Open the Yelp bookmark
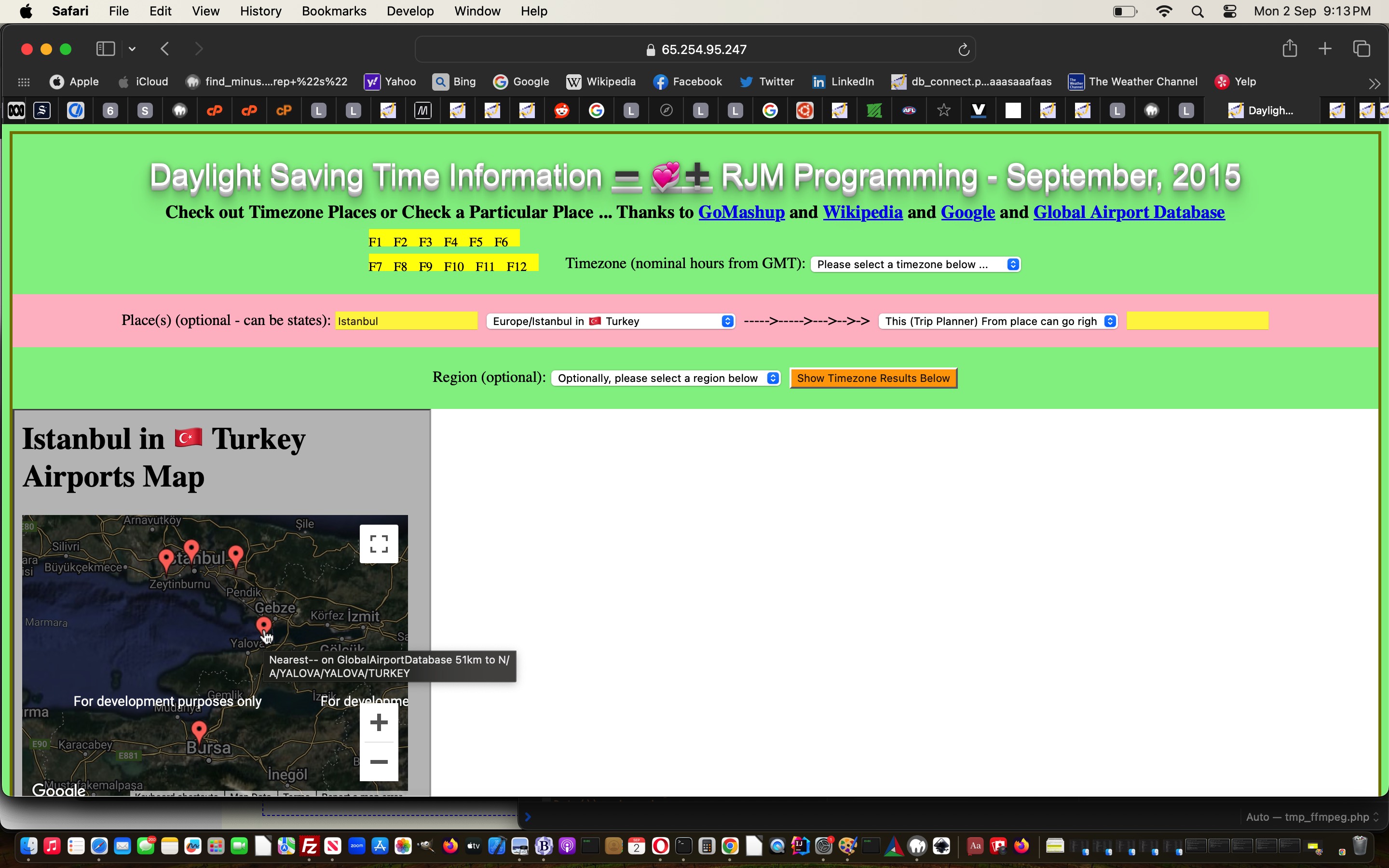This screenshot has height=868, width=1389. [x=1235, y=82]
